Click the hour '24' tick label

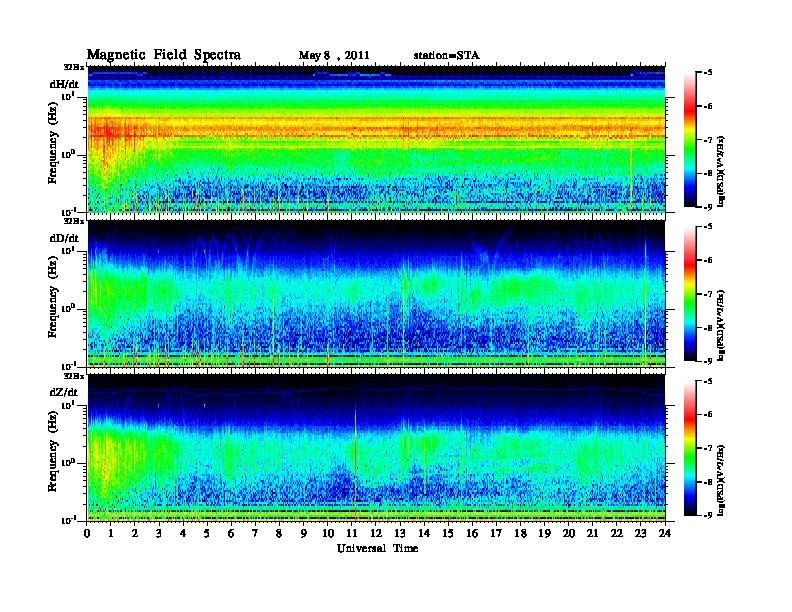665,534
